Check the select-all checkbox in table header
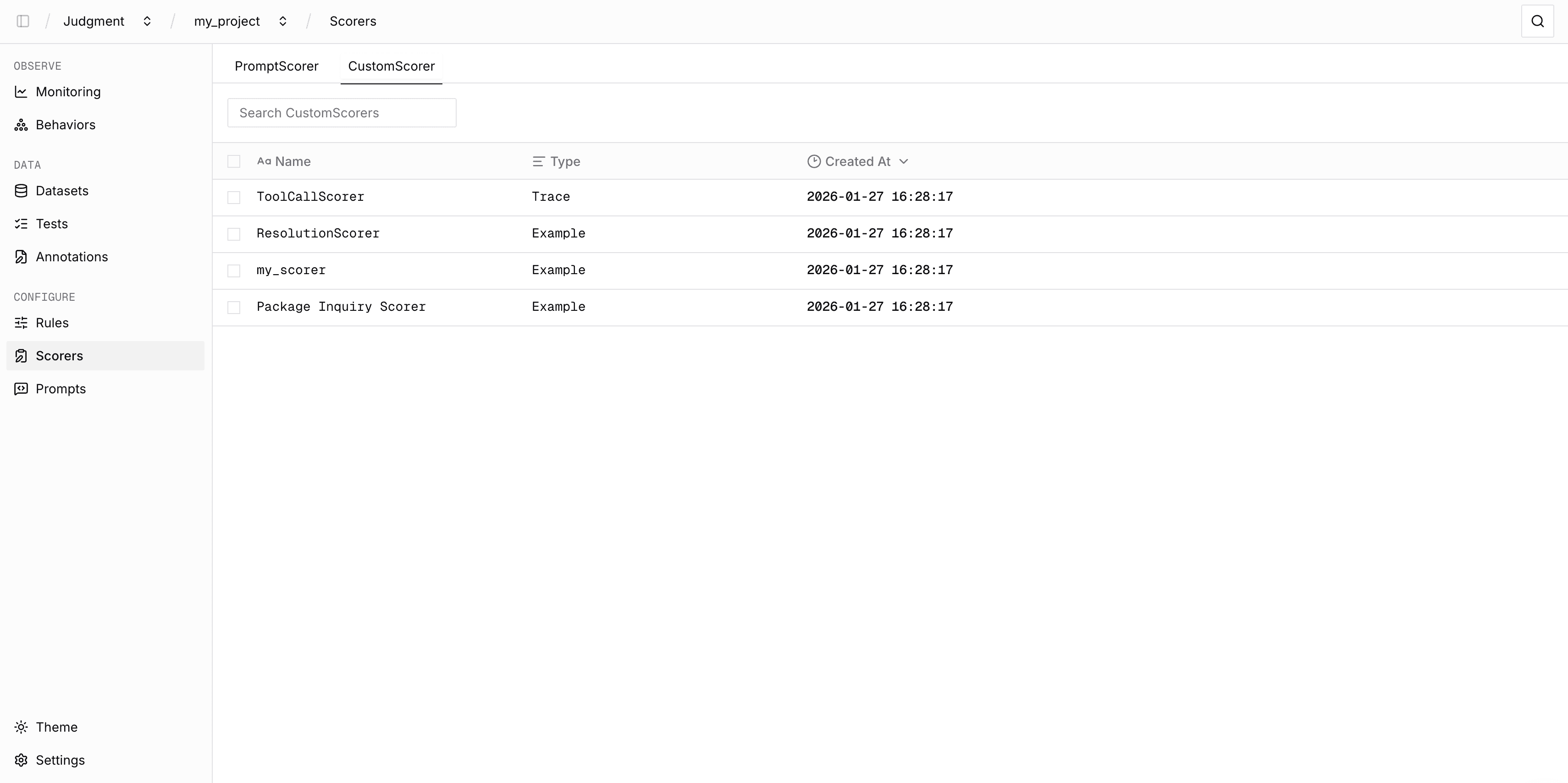This screenshot has width=1568, height=783. pos(234,161)
